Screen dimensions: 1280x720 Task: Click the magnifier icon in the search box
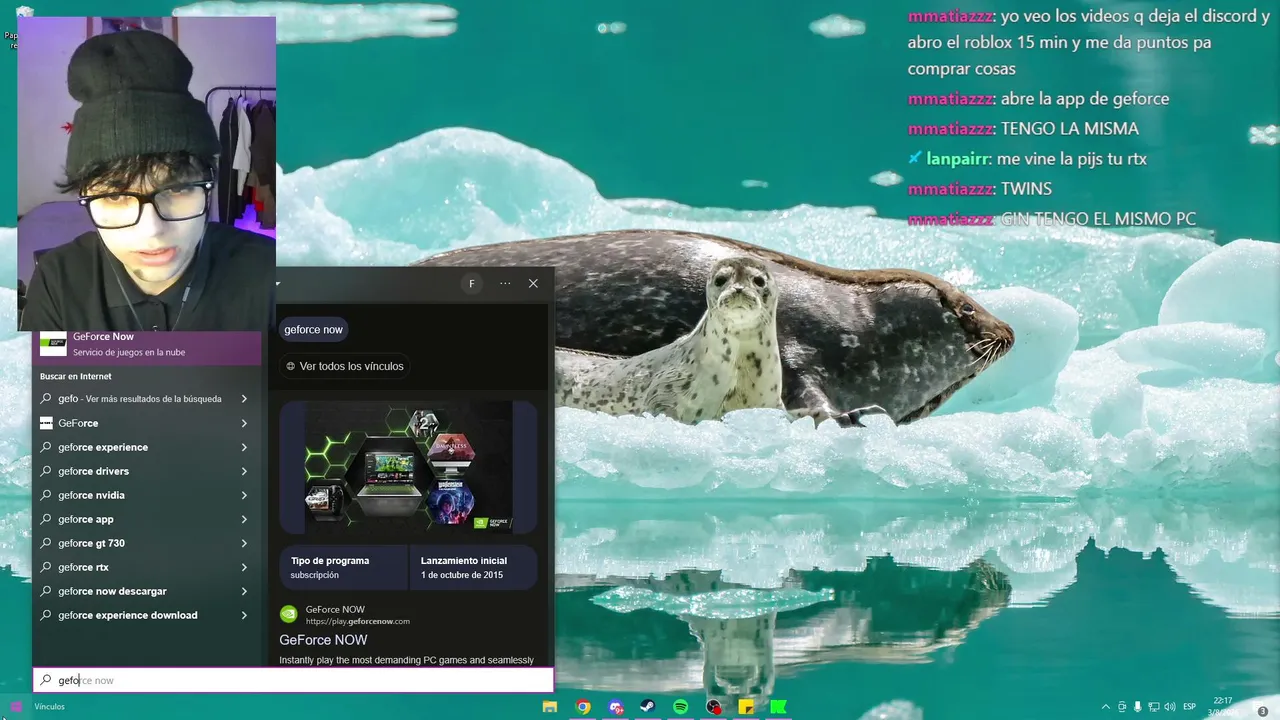point(45,680)
